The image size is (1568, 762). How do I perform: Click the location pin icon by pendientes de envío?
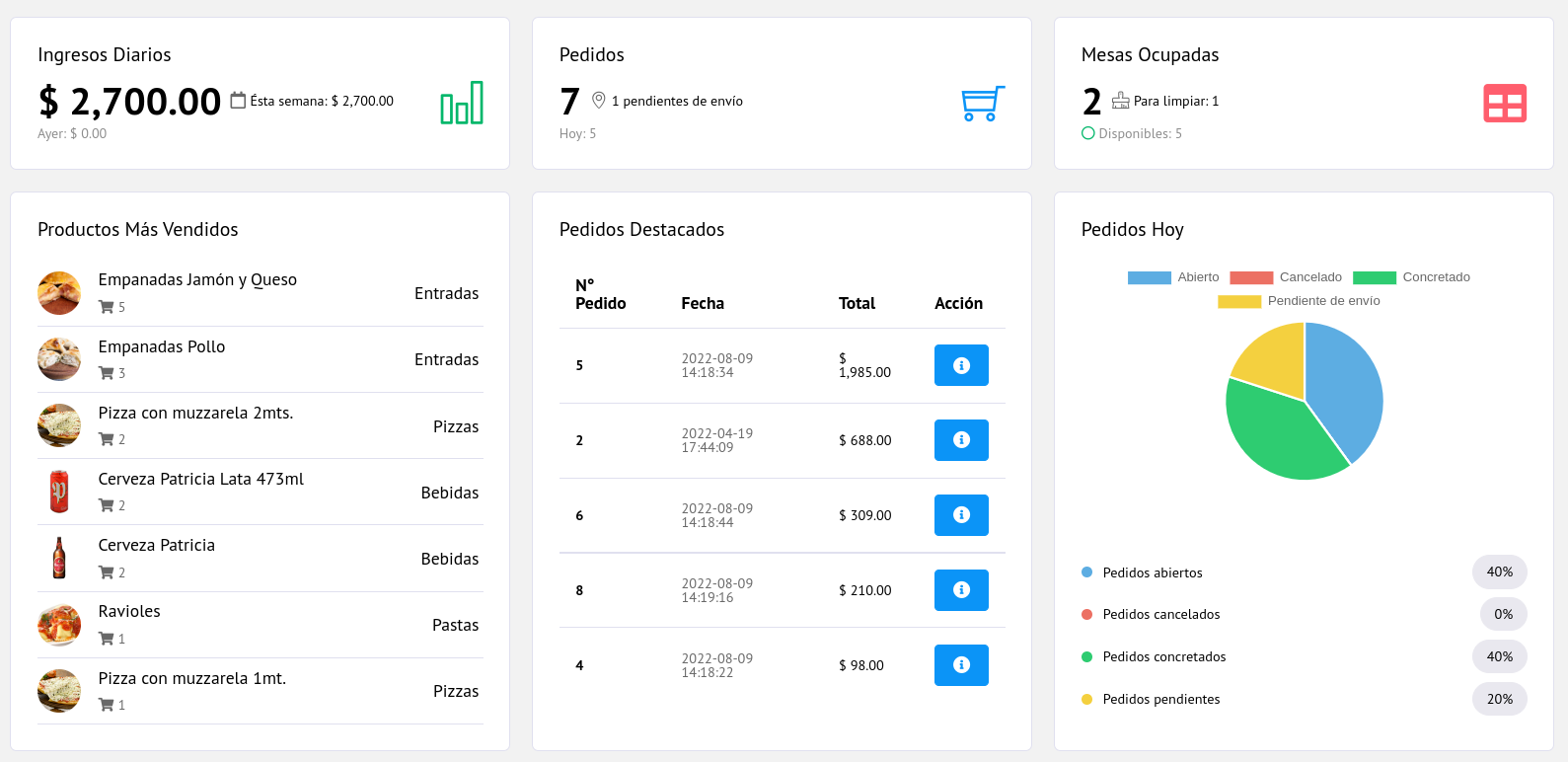pos(598,101)
